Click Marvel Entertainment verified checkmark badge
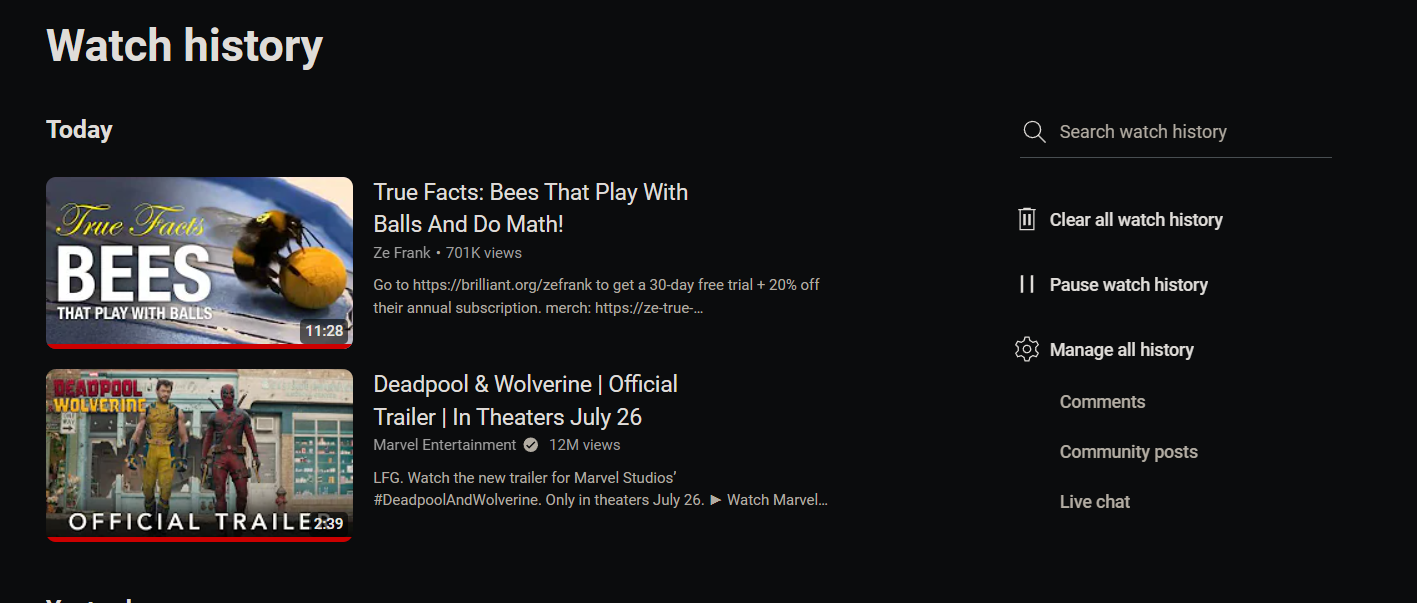Image resolution: width=1417 pixels, height=603 pixels. (531, 445)
